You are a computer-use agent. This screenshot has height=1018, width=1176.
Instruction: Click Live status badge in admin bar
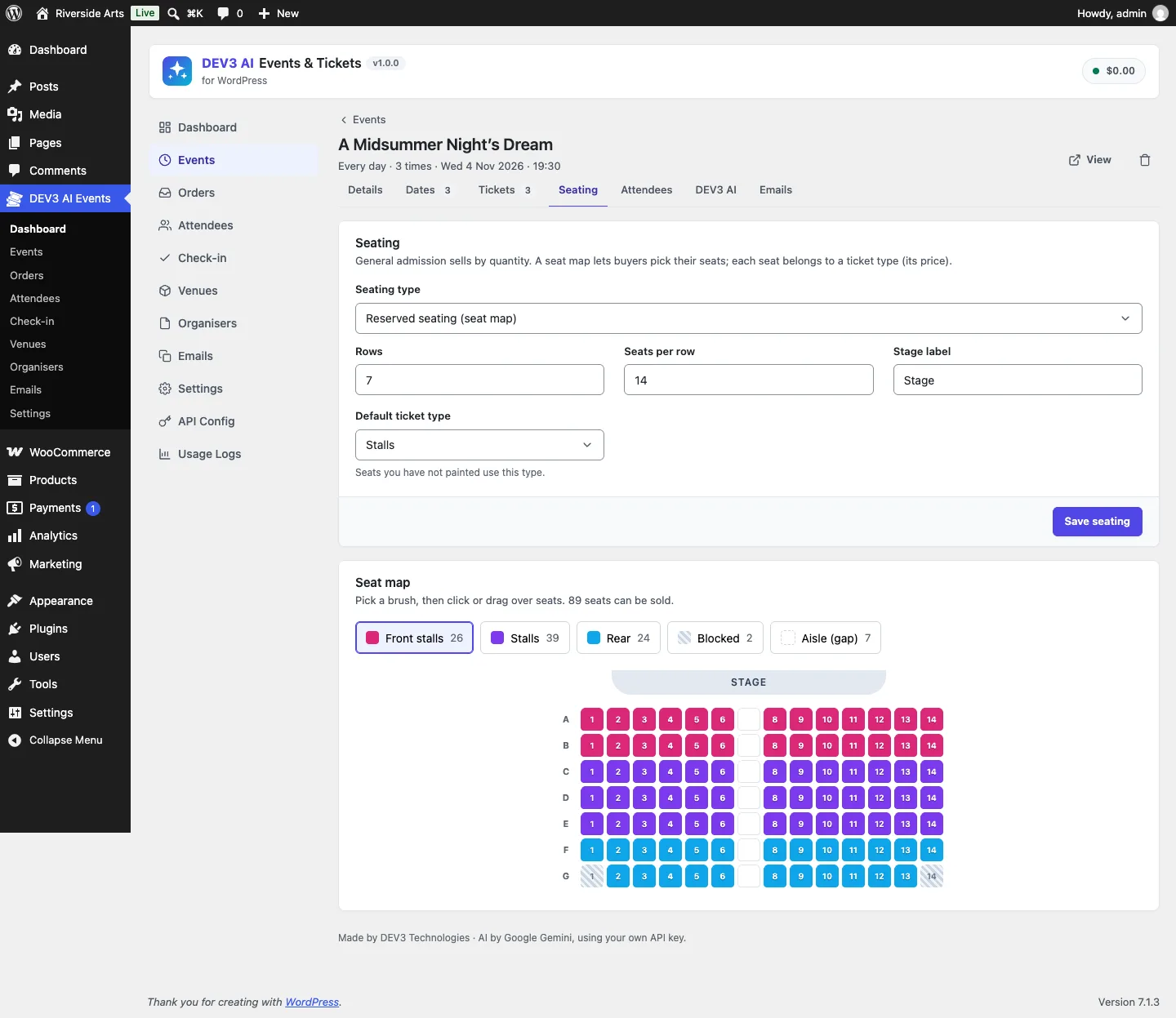pyautogui.click(x=145, y=13)
